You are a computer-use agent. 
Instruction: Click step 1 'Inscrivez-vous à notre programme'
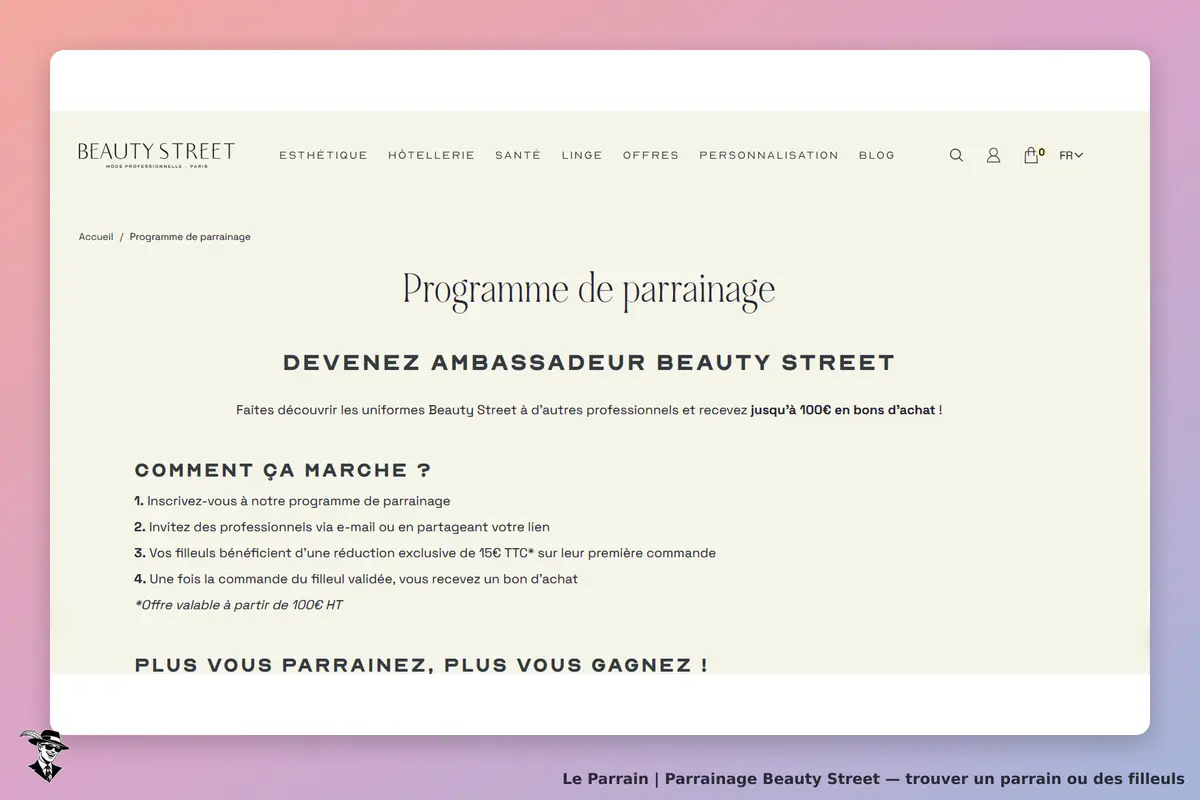click(292, 501)
